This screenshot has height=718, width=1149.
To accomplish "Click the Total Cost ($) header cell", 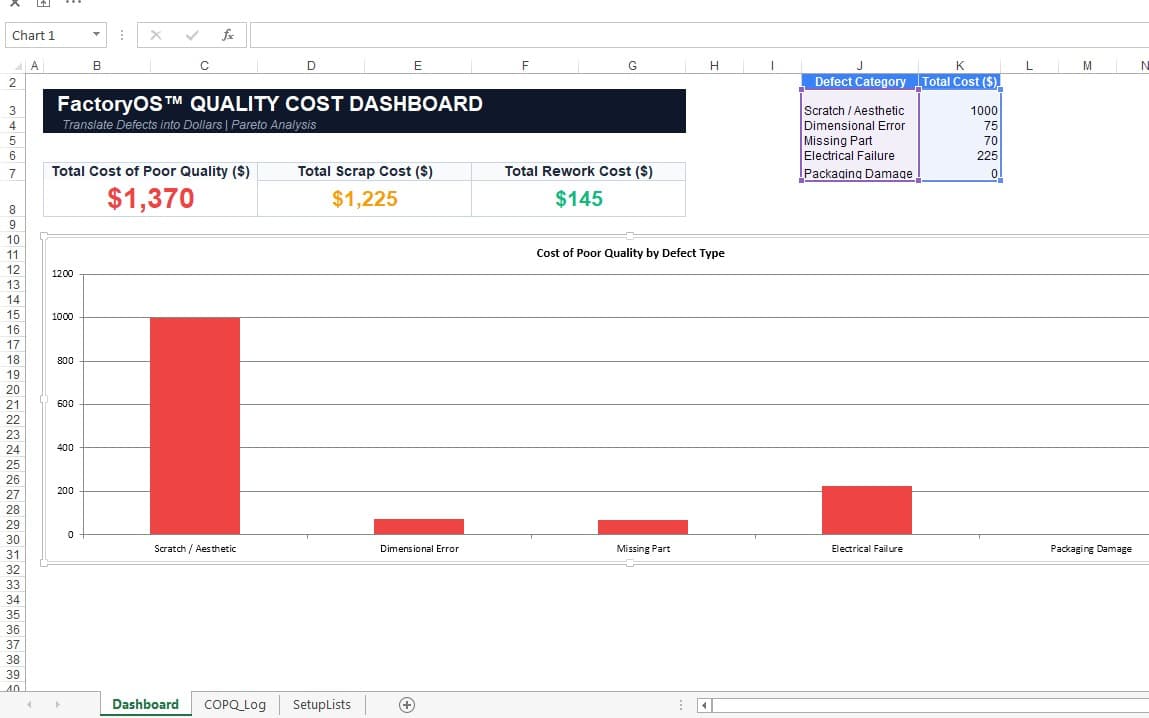I will [959, 81].
